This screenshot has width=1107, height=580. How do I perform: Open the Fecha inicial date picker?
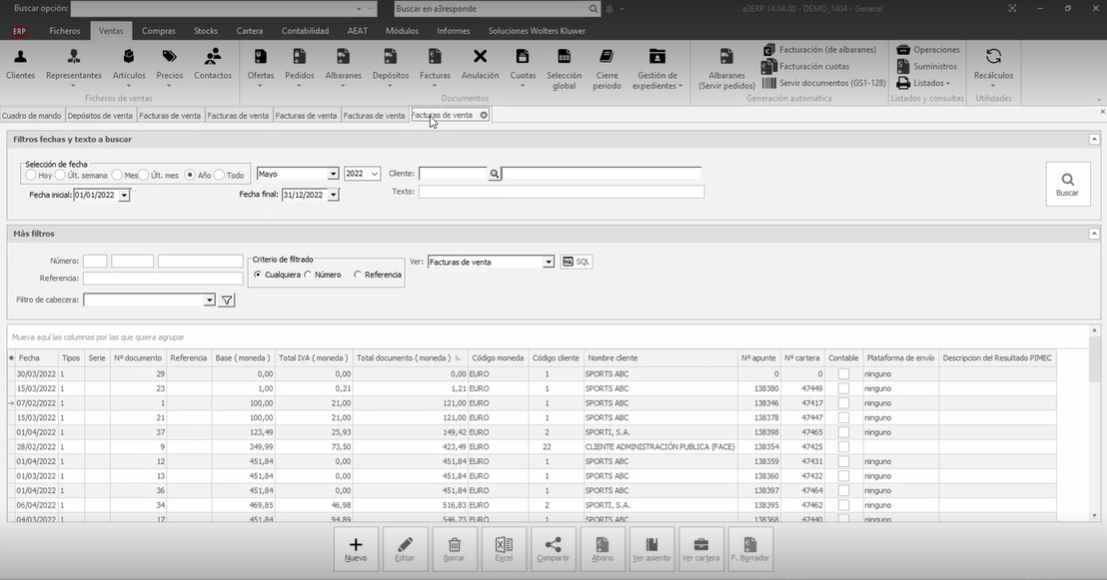124,195
